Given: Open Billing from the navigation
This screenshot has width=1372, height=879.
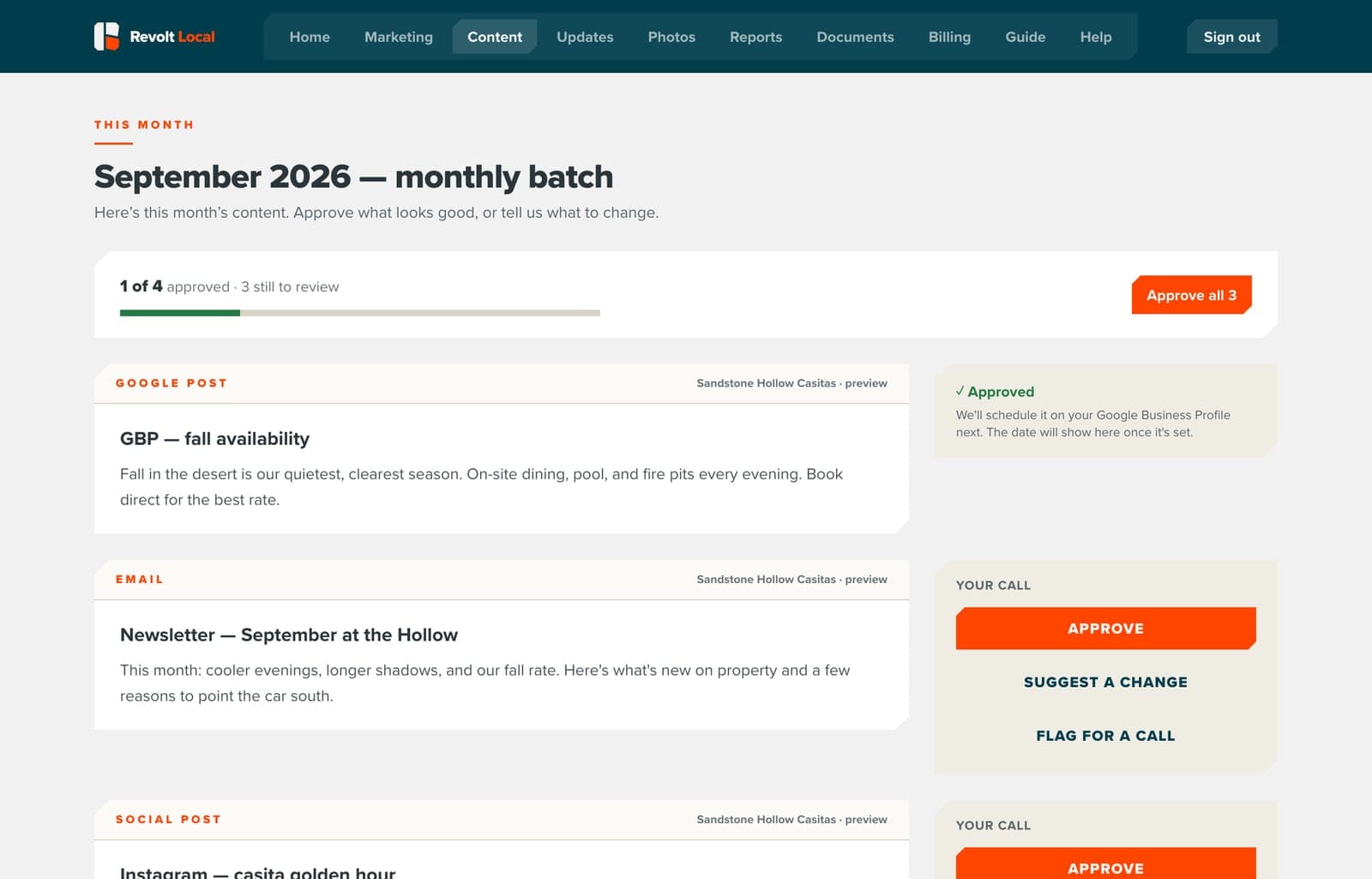Looking at the screenshot, I should (x=949, y=37).
